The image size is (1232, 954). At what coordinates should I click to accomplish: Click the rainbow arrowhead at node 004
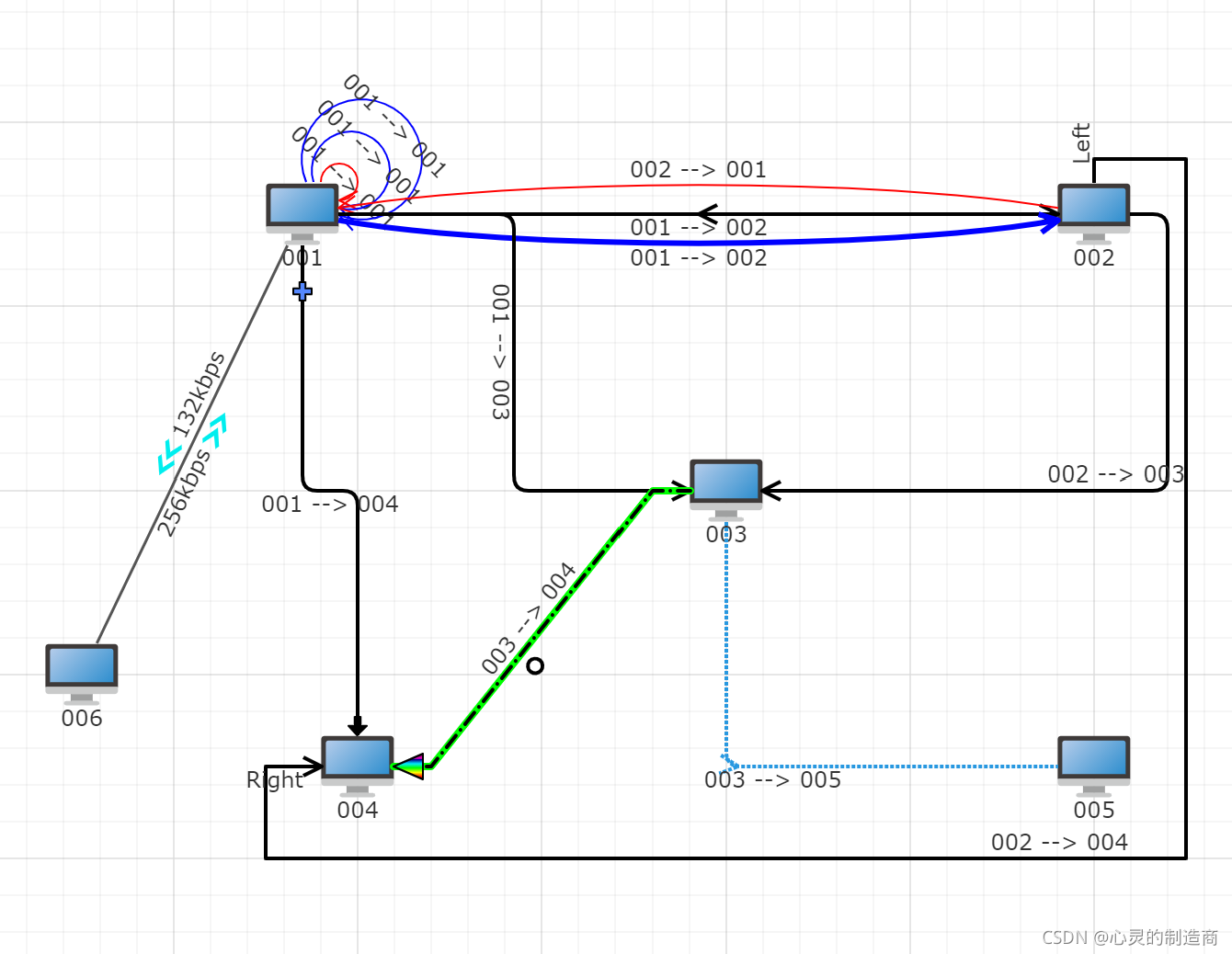coord(408,766)
